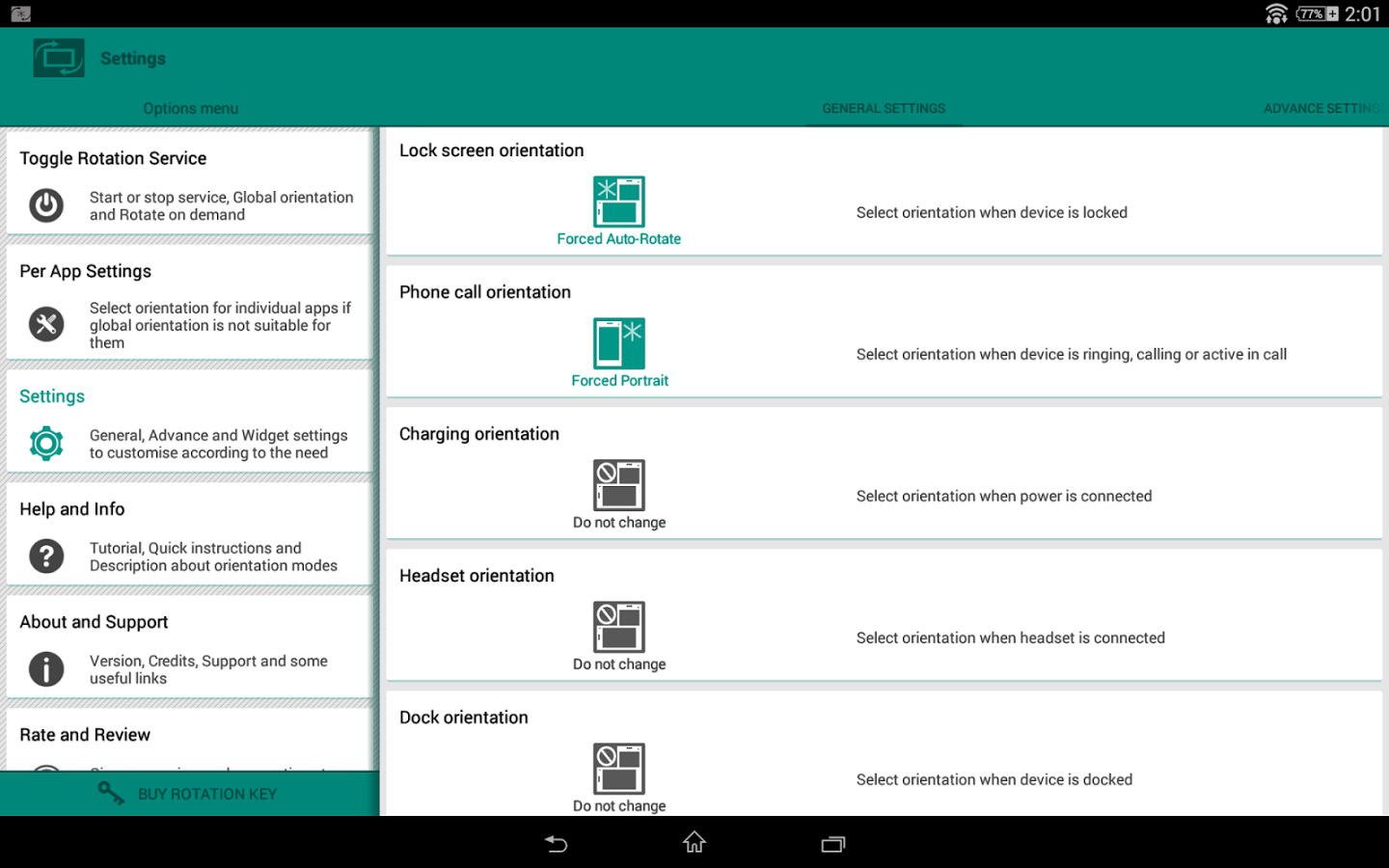
Task: Click 'Select orientation when device is locked' text
Action: point(992,212)
